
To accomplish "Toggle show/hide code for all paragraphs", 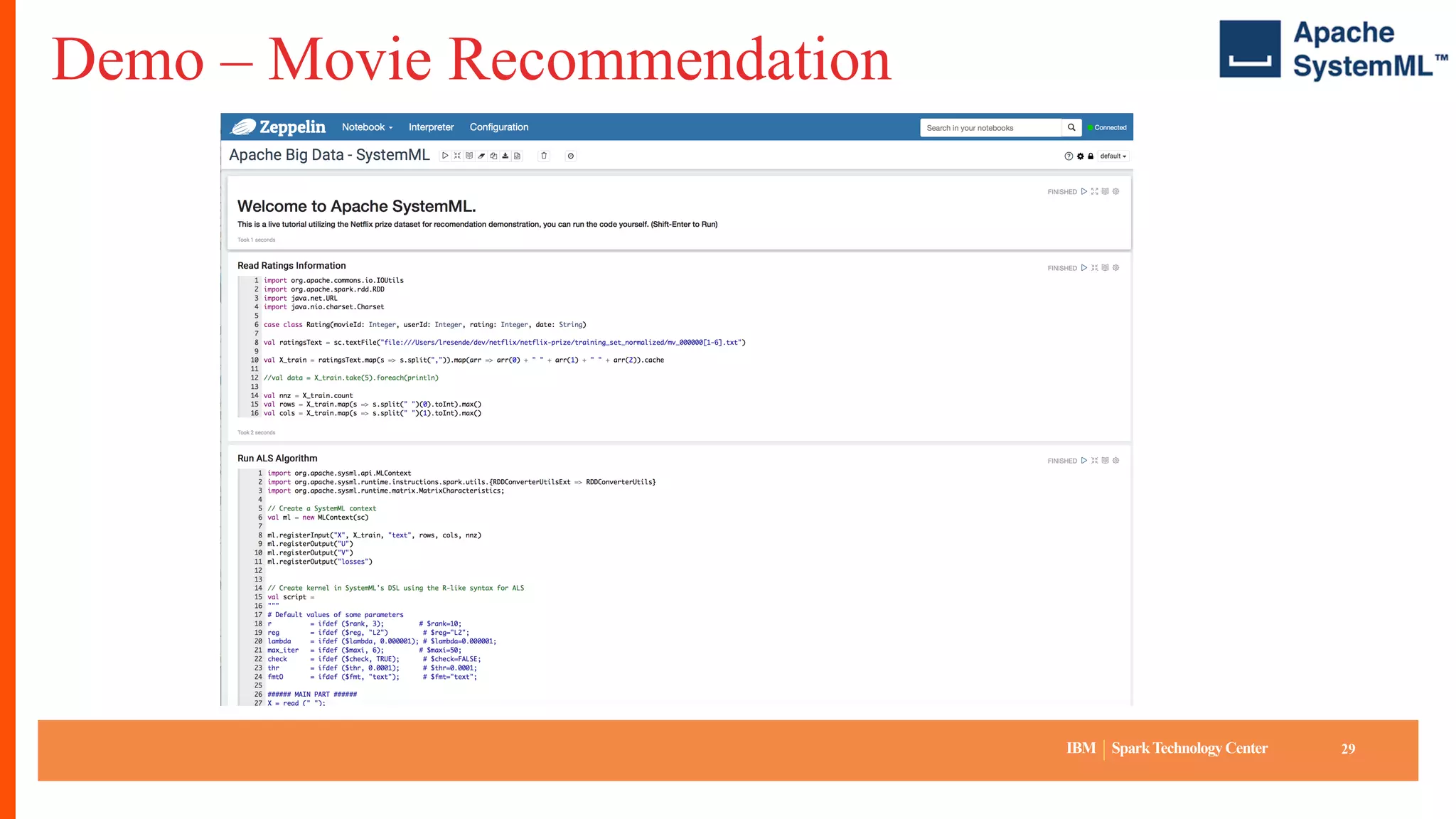I will click(x=457, y=156).
